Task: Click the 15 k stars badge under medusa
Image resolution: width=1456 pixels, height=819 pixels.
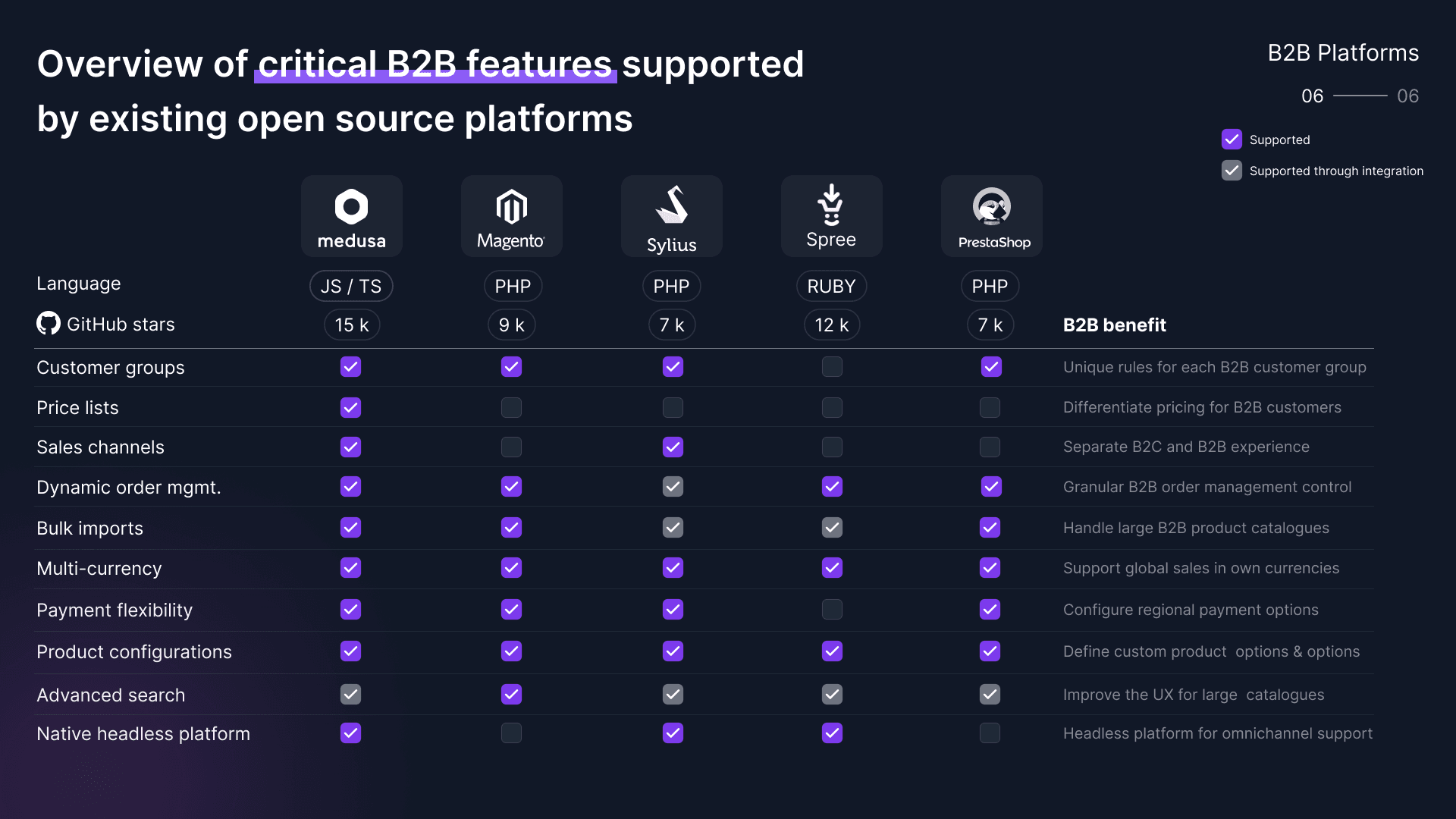Action: click(x=351, y=325)
